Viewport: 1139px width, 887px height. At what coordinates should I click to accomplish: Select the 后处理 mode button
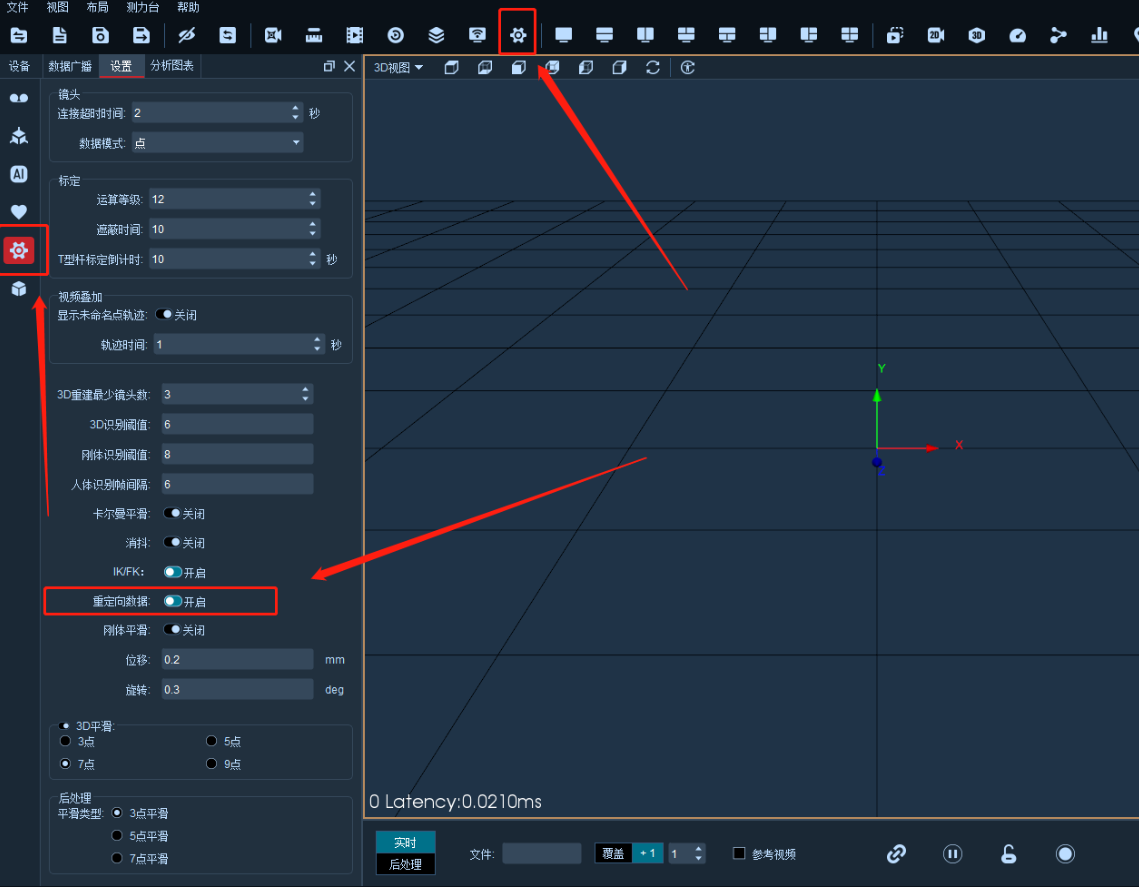[x=405, y=864]
